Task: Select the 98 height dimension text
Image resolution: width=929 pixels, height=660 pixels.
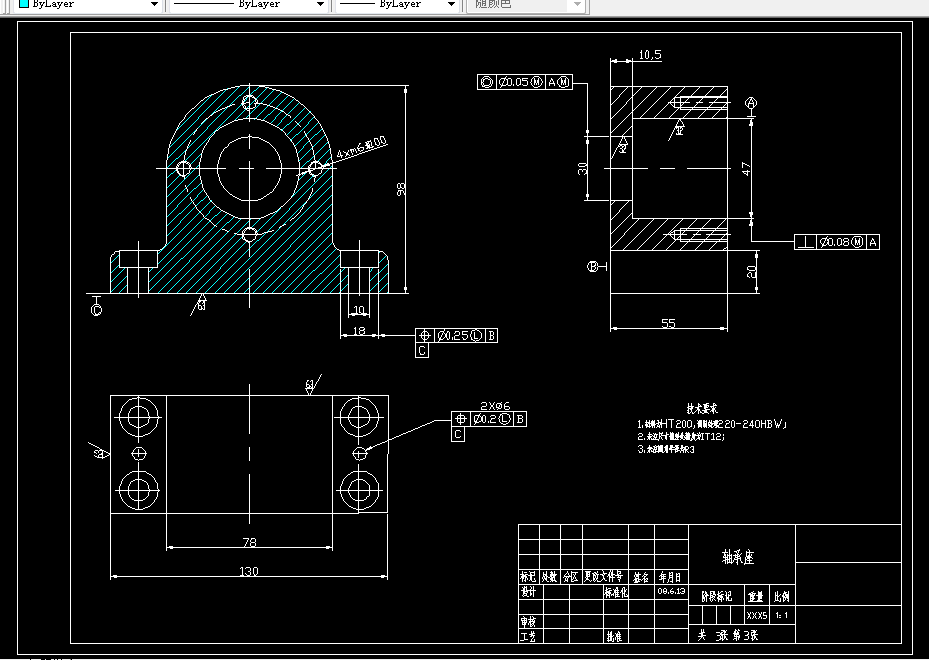Action: 402,189
